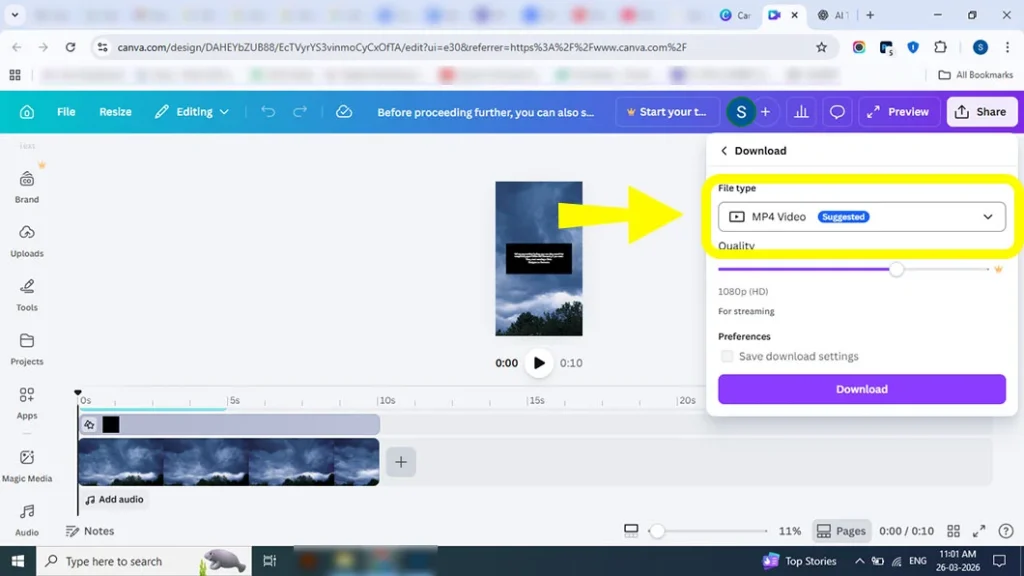This screenshot has width=1024, height=576.
Task: Toggle full screen presentation view
Action: (x=981, y=531)
